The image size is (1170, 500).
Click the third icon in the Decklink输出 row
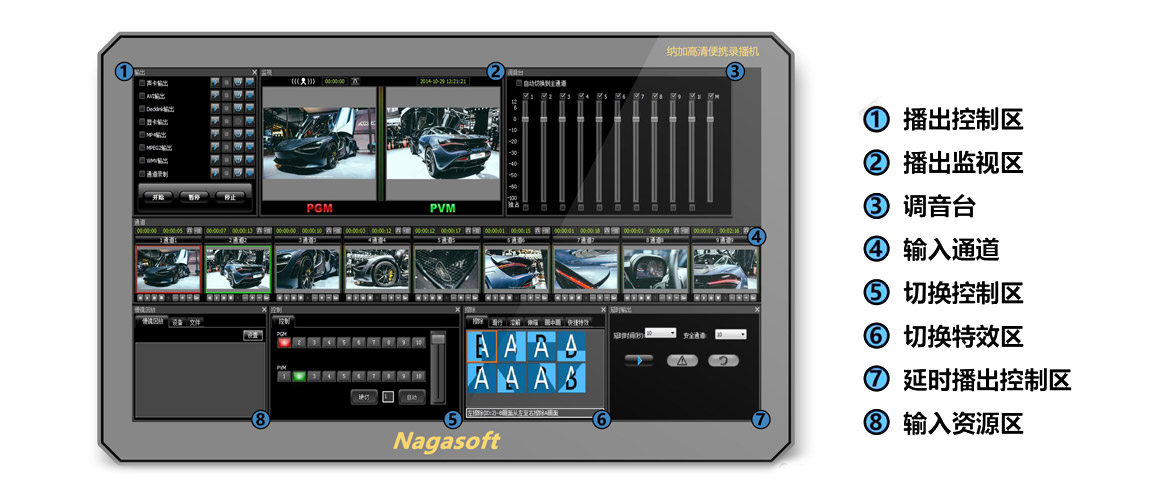(x=238, y=108)
